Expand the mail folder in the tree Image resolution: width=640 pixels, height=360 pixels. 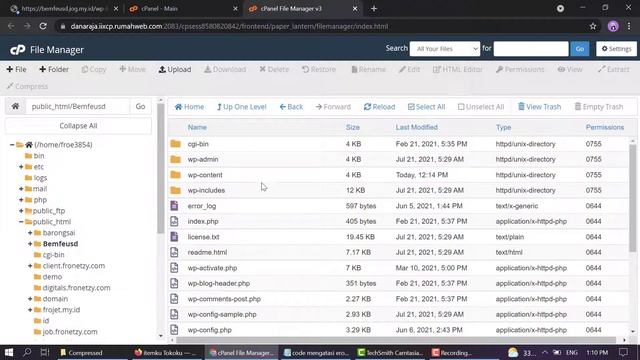(x=21, y=189)
